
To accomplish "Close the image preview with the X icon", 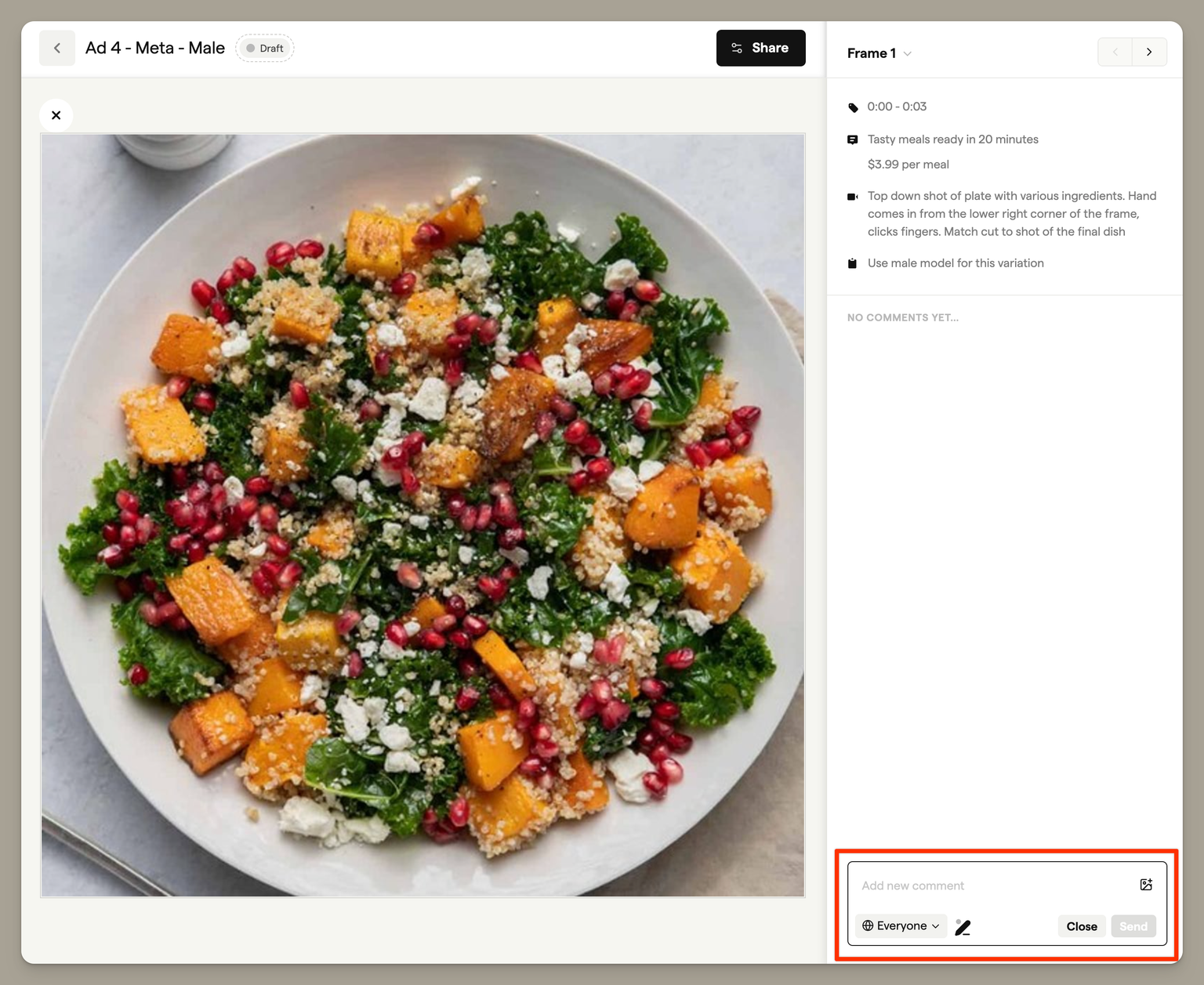I will (x=56, y=115).
